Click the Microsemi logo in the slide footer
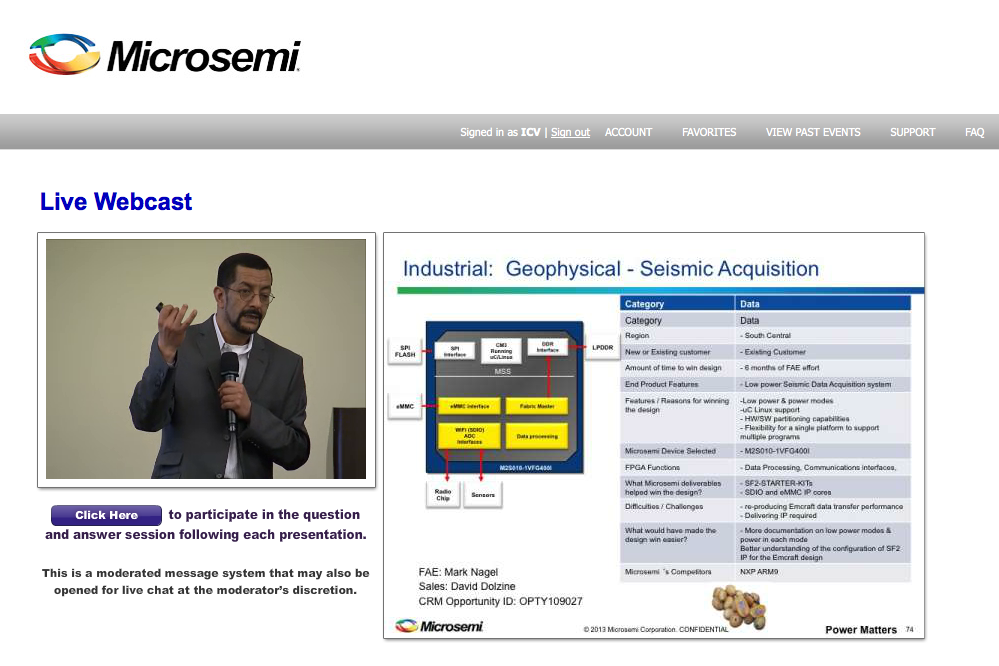Screen dimensions: 999x666 tap(439, 626)
